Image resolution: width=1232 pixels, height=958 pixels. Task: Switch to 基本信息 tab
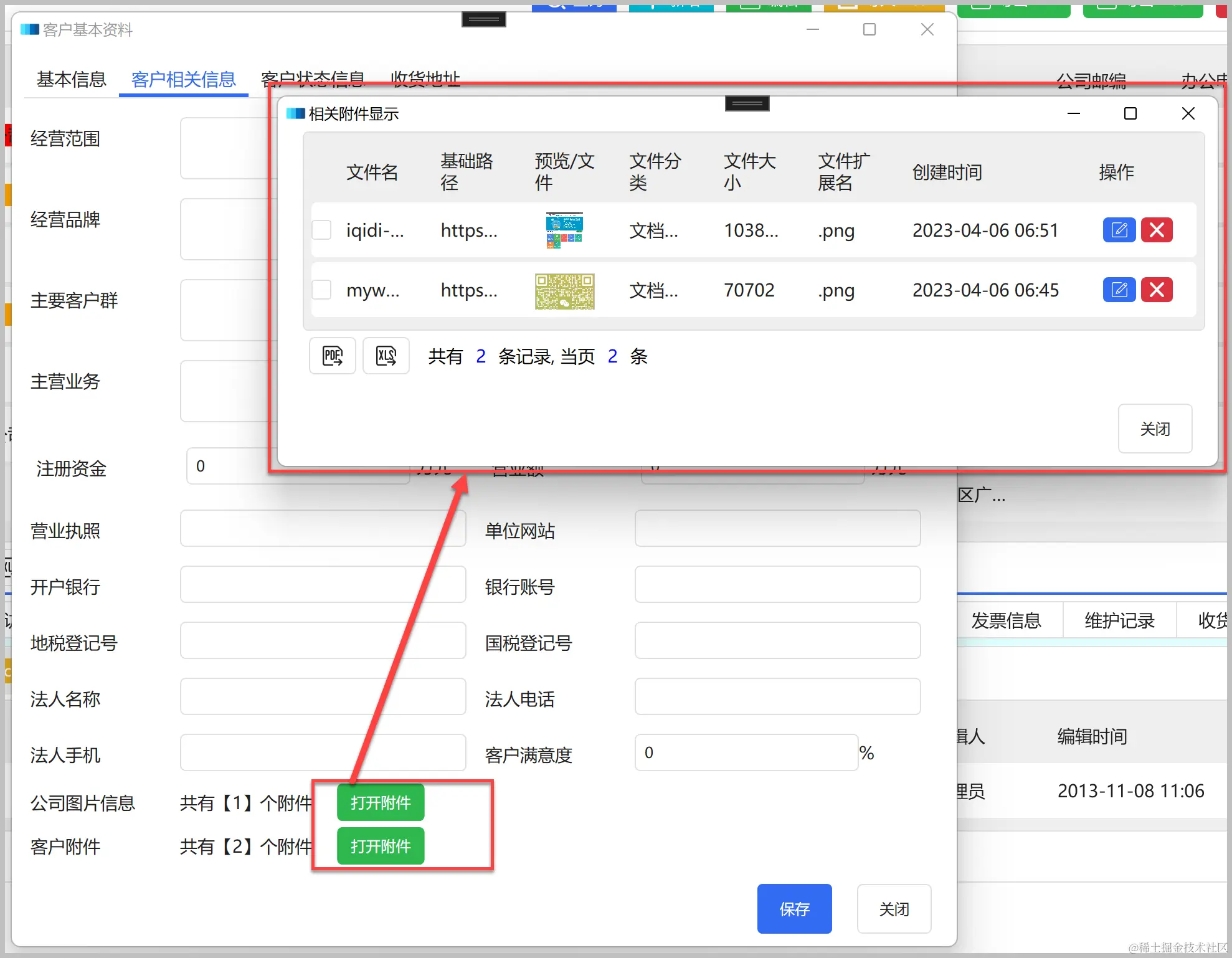coord(71,79)
